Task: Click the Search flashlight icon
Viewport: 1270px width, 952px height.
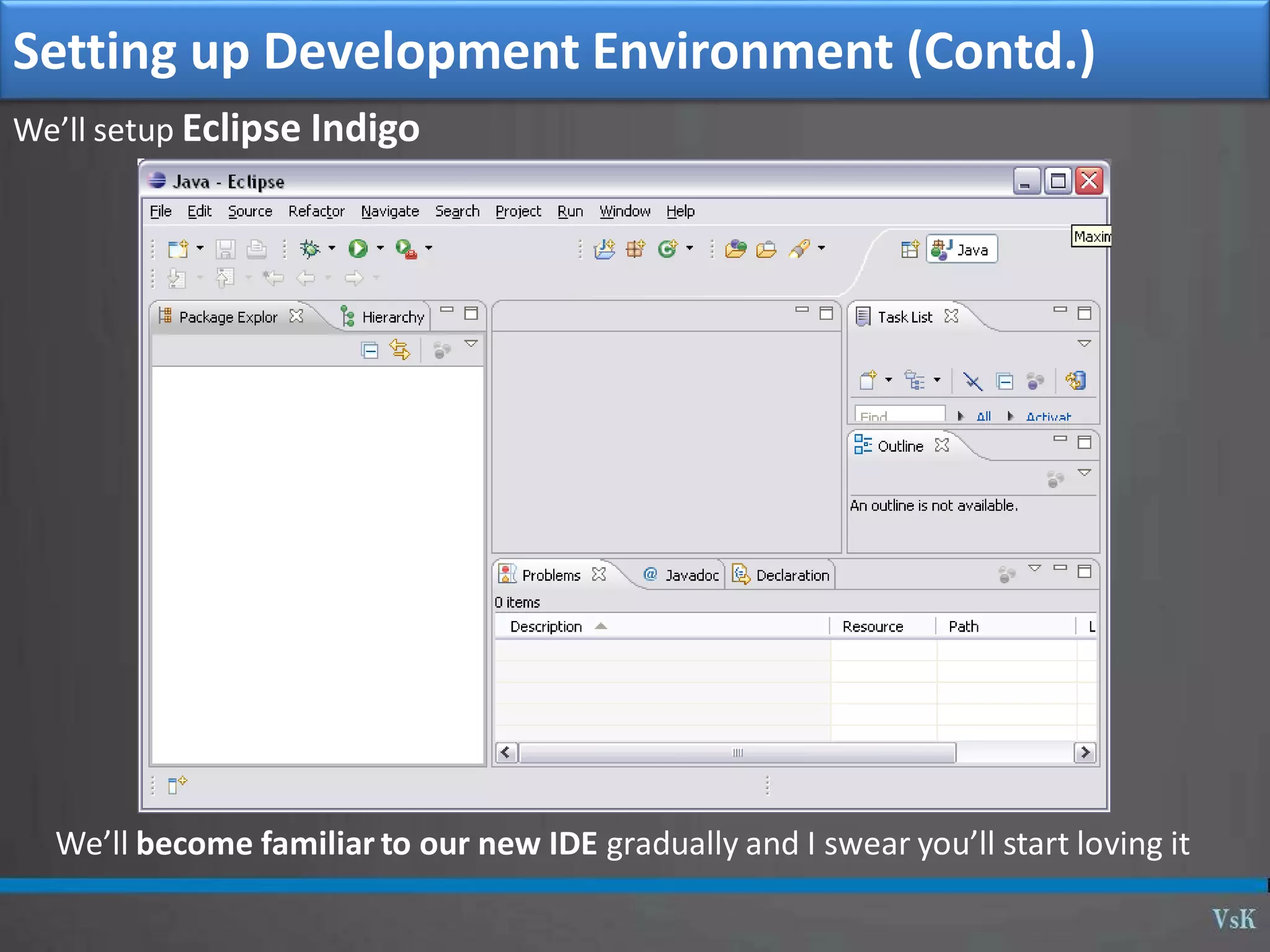Action: (x=800, y=249)
